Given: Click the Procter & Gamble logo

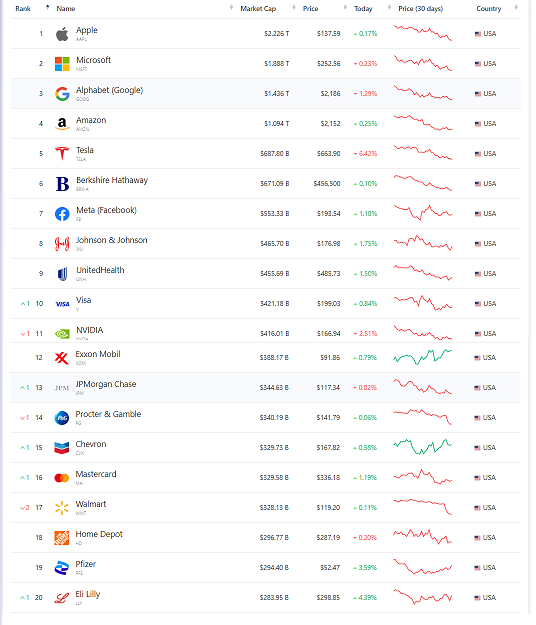Looking at the screenshot, I should tap(61, 418).
